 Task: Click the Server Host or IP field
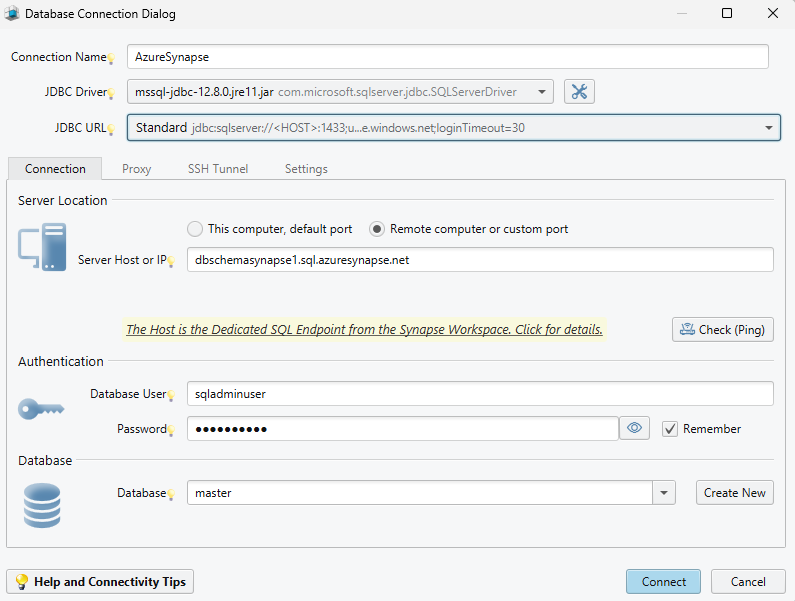click(480, 260)
